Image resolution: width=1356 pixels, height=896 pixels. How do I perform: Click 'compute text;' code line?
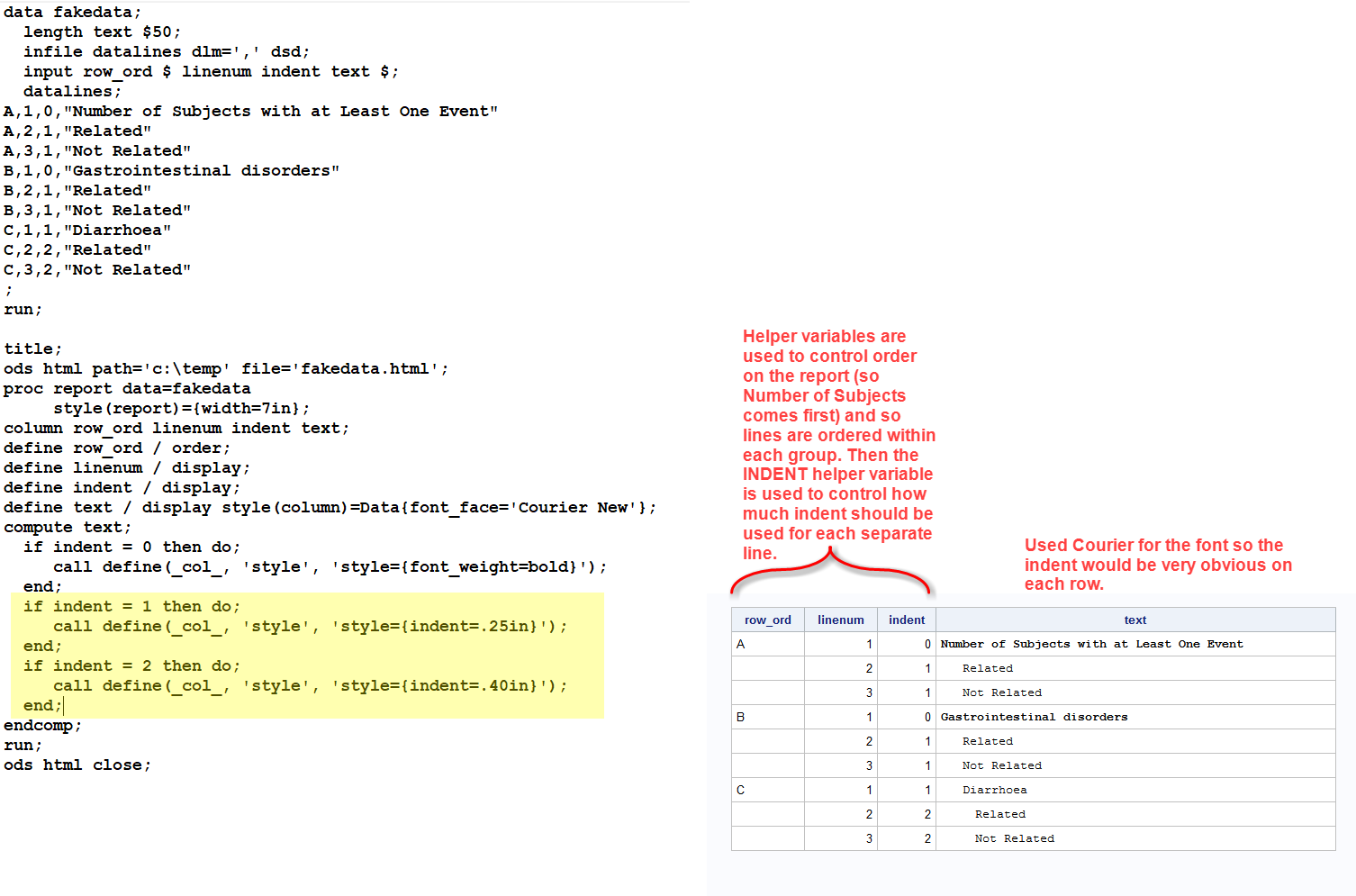click(x=68, y=528)
